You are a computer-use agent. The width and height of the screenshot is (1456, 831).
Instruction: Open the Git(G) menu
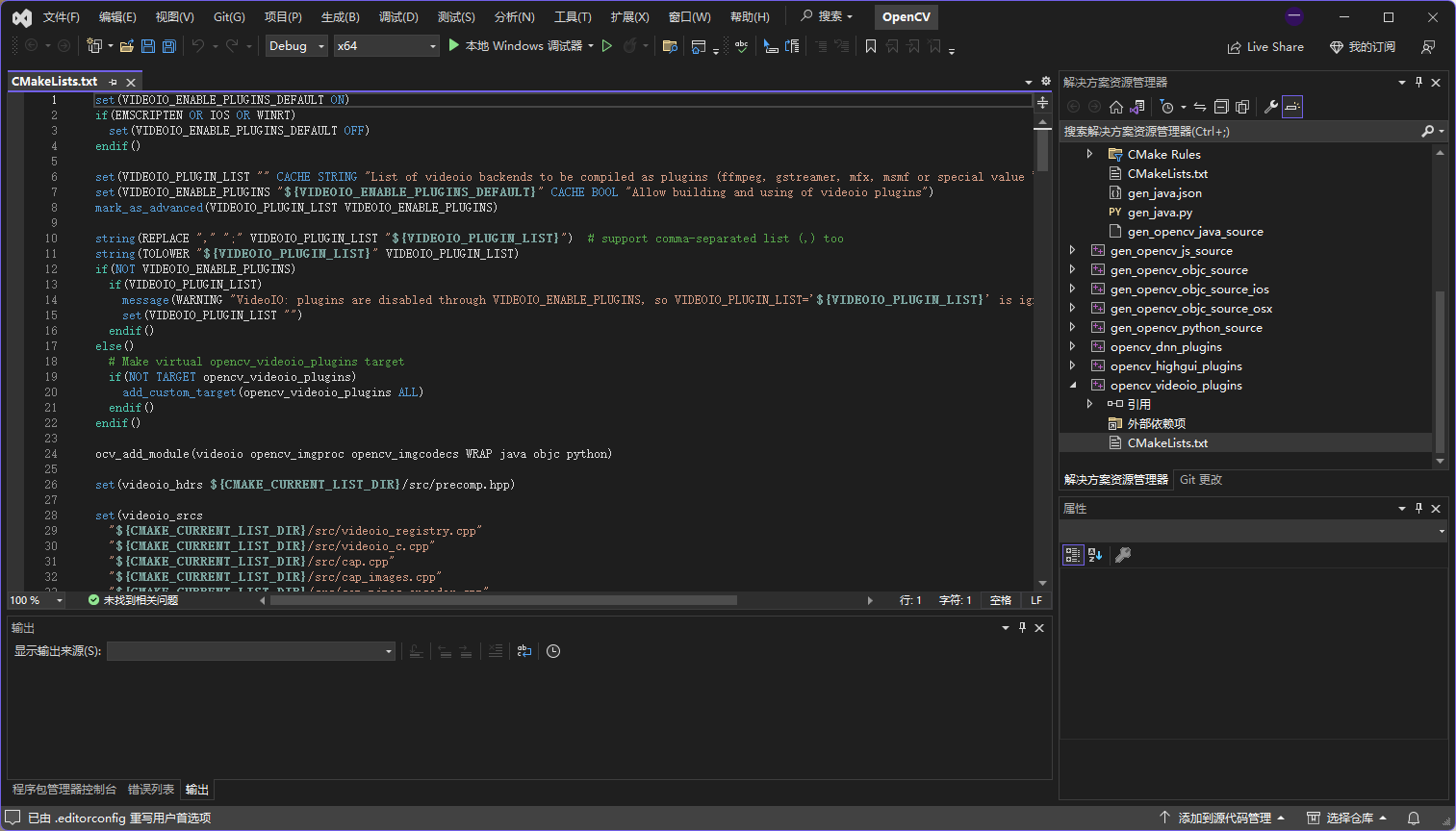tap(229, 17)
